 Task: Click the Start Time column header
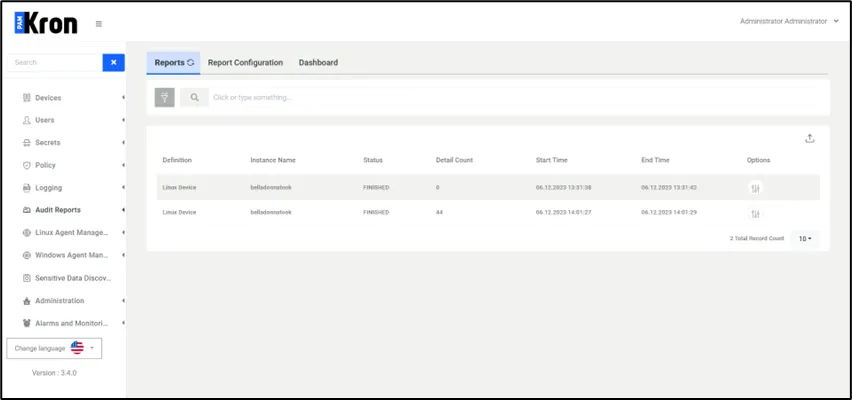[x=552, y=160]
